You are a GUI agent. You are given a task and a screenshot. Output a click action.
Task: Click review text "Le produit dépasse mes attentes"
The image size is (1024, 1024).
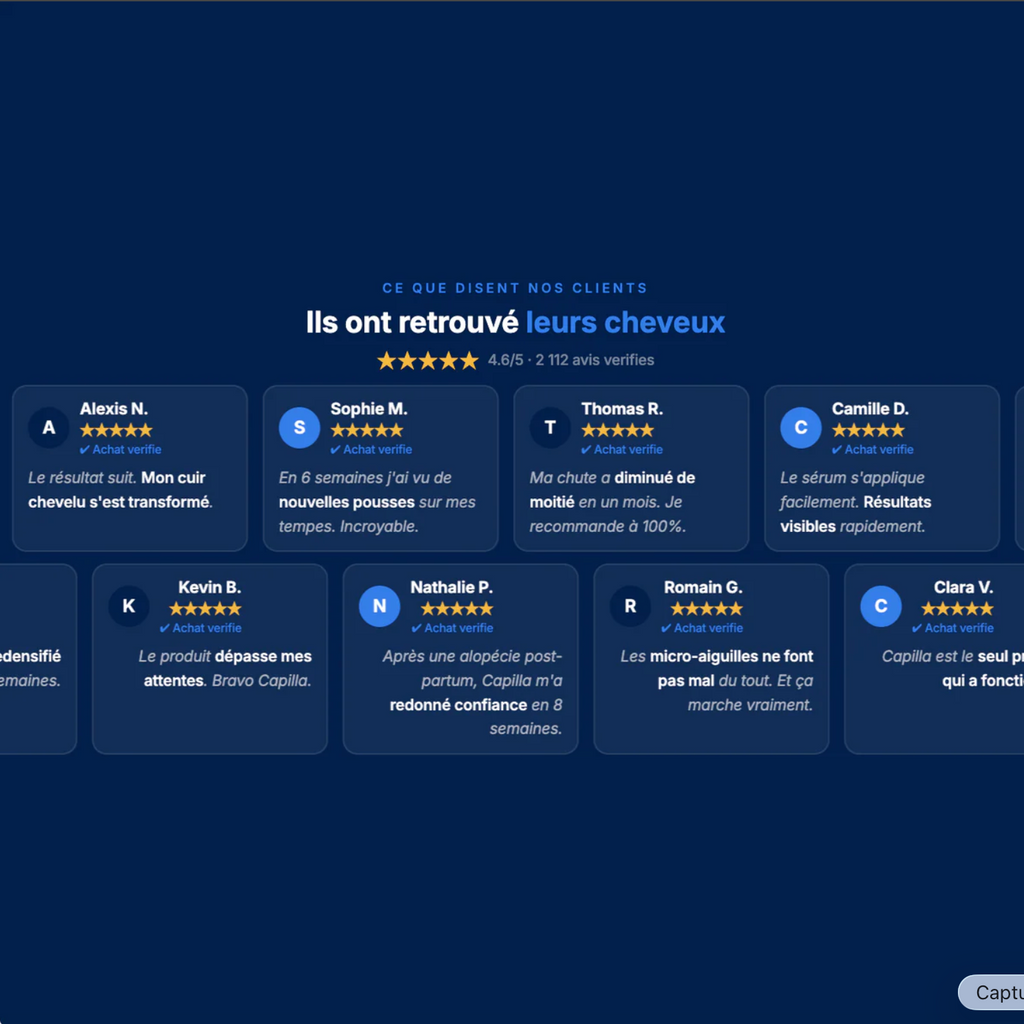coord(225,668)
